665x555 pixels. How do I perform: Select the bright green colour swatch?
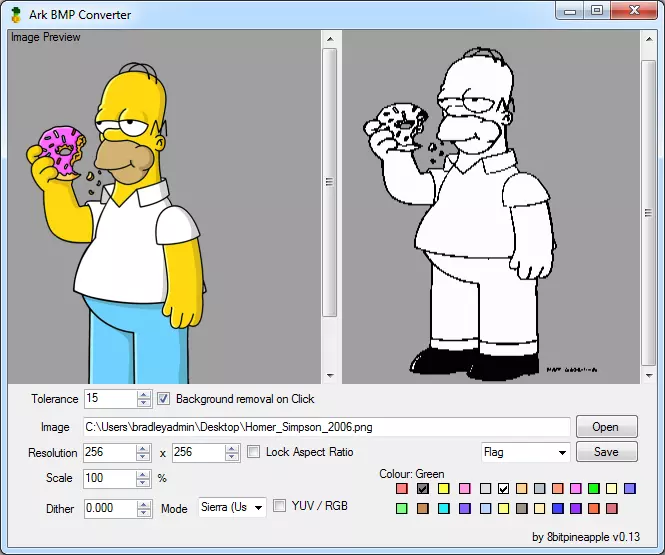[x=594, y=488]
